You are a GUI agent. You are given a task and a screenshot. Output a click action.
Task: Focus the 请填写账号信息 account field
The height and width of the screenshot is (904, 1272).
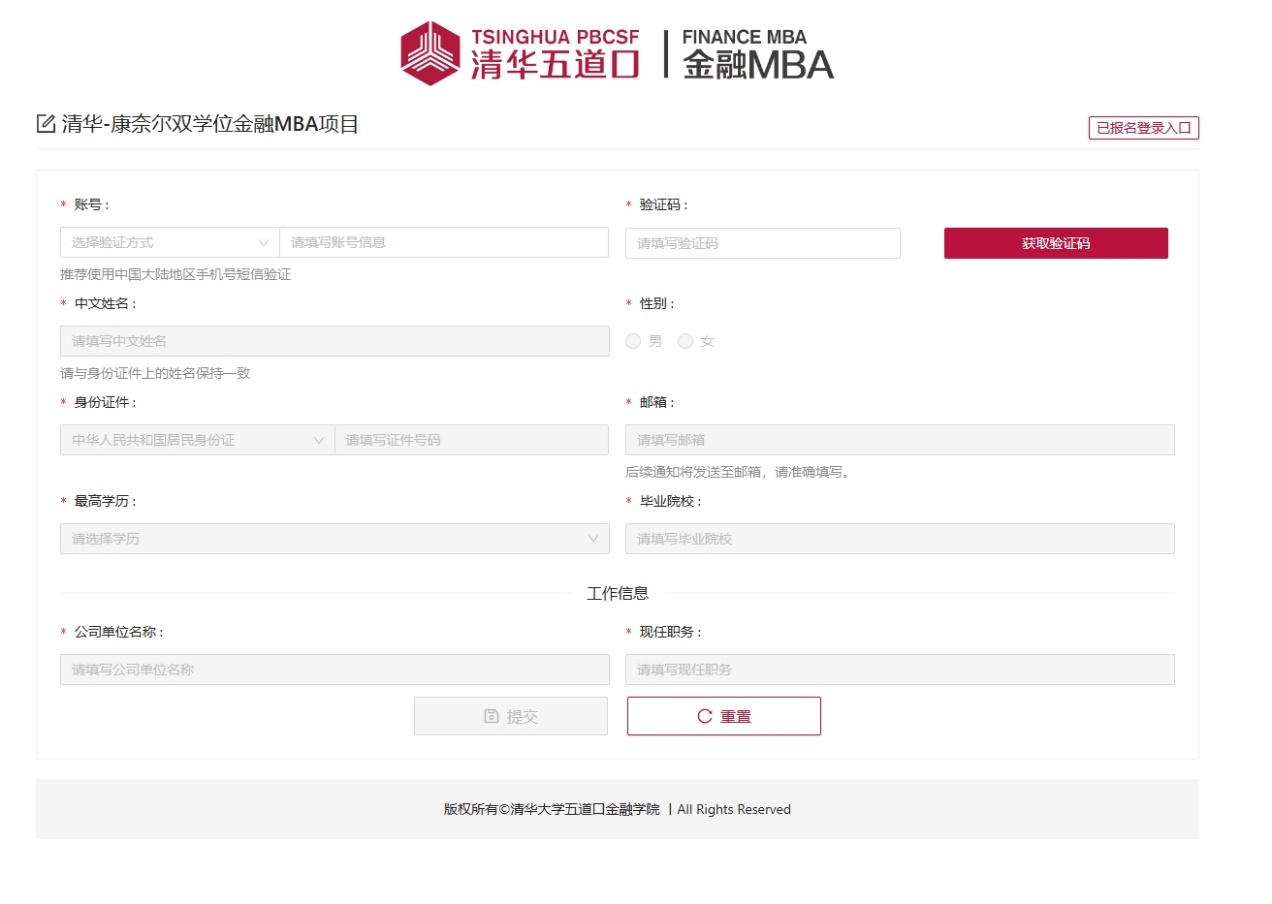pos(444,242)
